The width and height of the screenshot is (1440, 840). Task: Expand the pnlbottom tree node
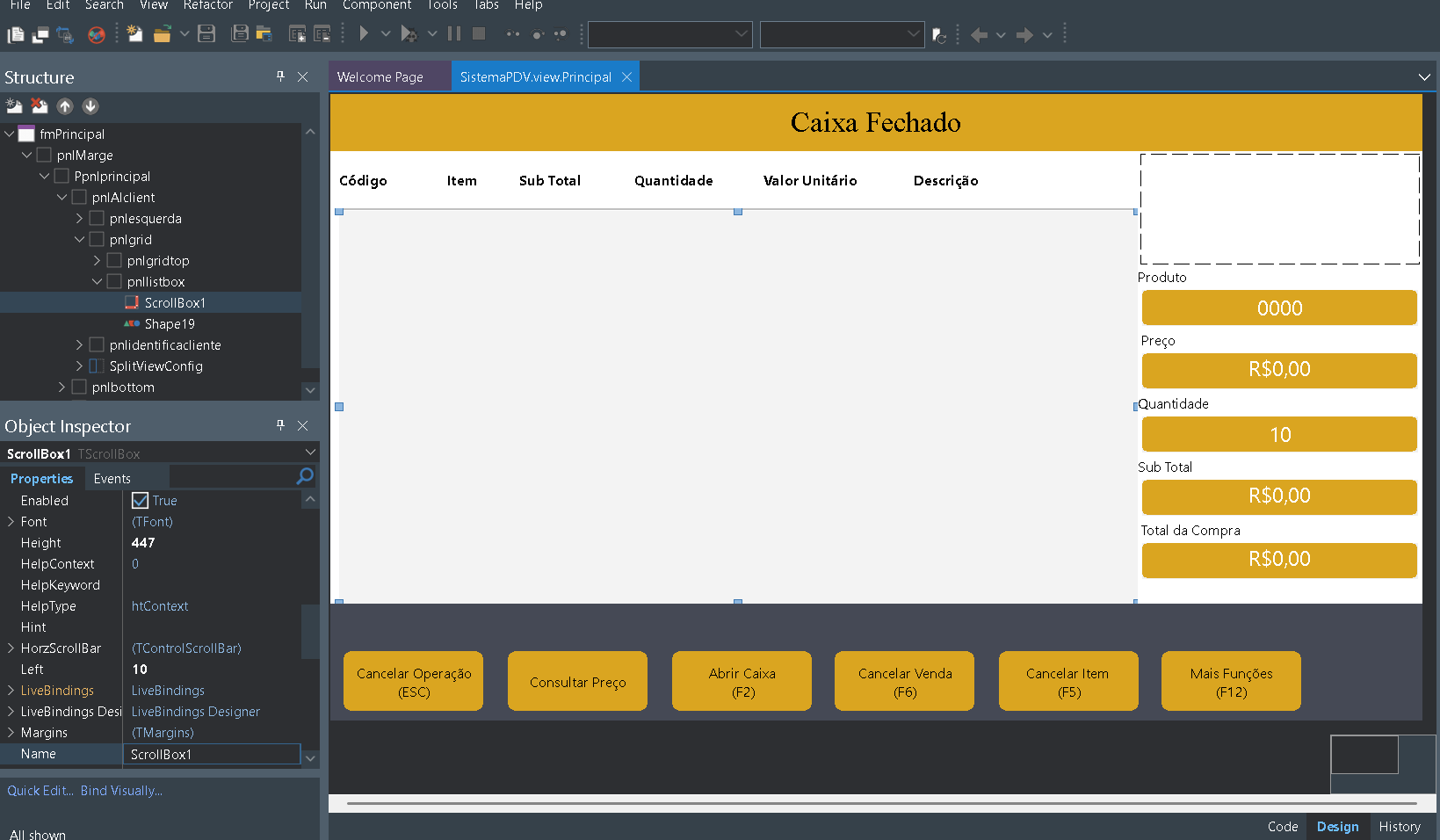(x=62, y=387)
